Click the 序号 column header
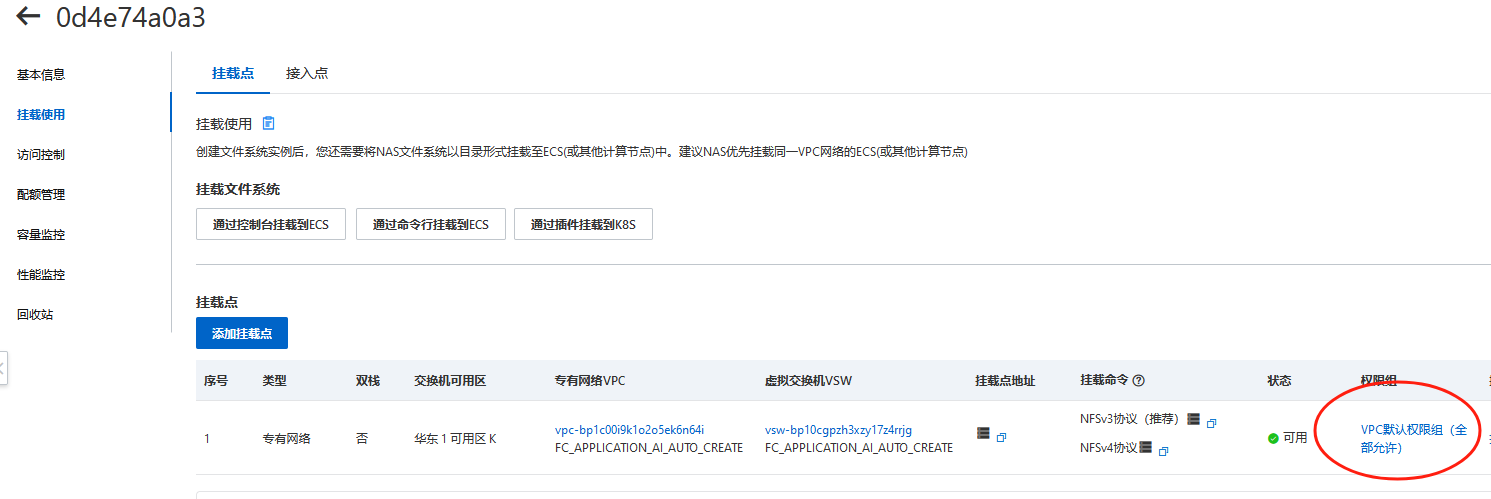The image size is (1491, 499). tap(216, 381)
